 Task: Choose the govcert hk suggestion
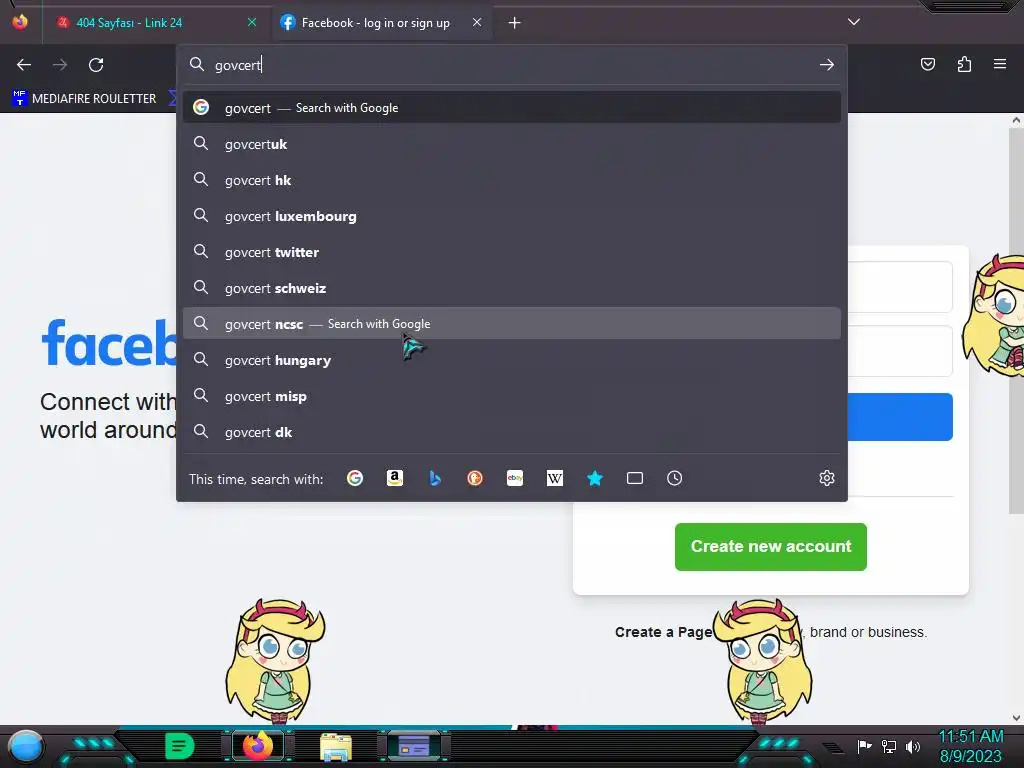click(x=512, y=180)
